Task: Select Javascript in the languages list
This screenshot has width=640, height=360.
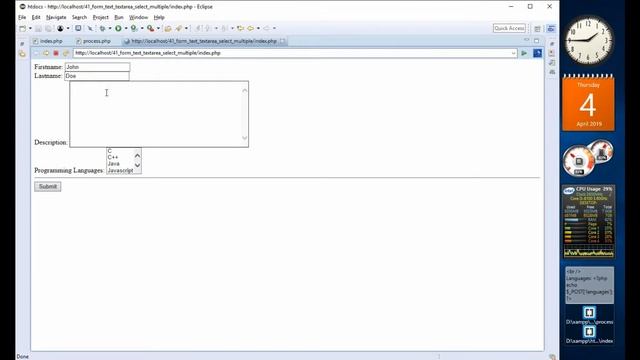Action: pyautogui.click(x=120, y=171)
